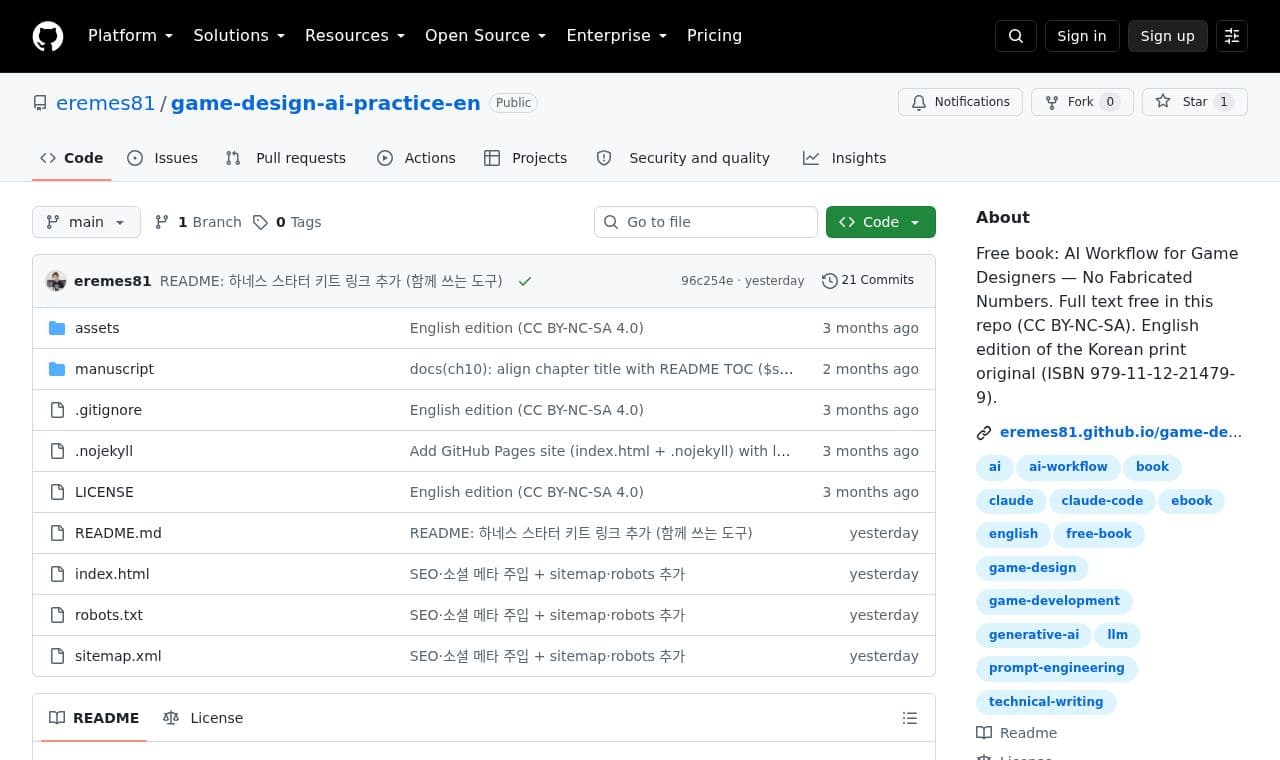
Task: Click the book icon next to Readme
Action: pos(984,733)
